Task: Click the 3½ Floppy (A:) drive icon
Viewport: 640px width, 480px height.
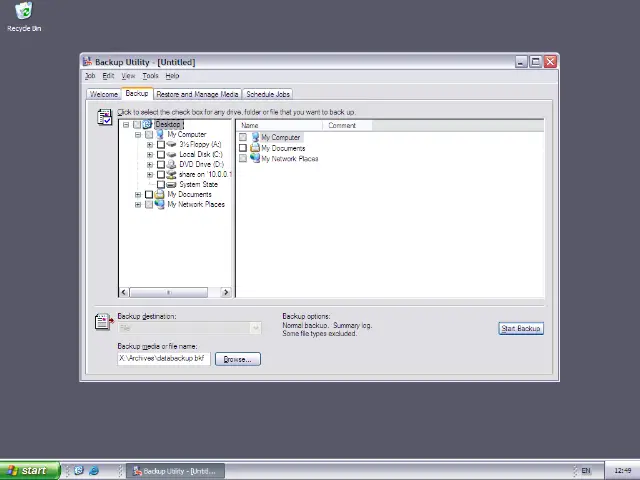Action: pos(172,144)
